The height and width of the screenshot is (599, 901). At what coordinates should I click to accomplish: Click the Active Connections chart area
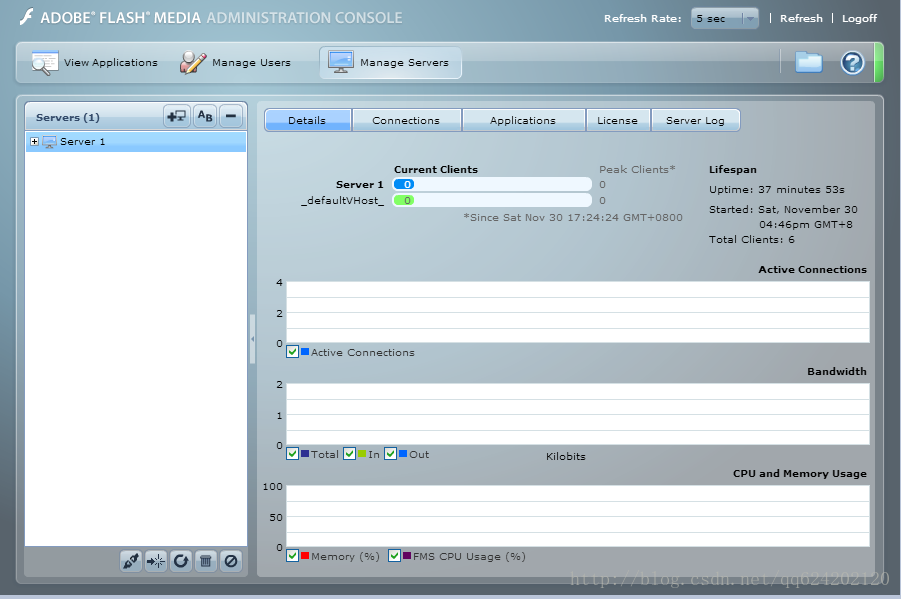[577, 312]
